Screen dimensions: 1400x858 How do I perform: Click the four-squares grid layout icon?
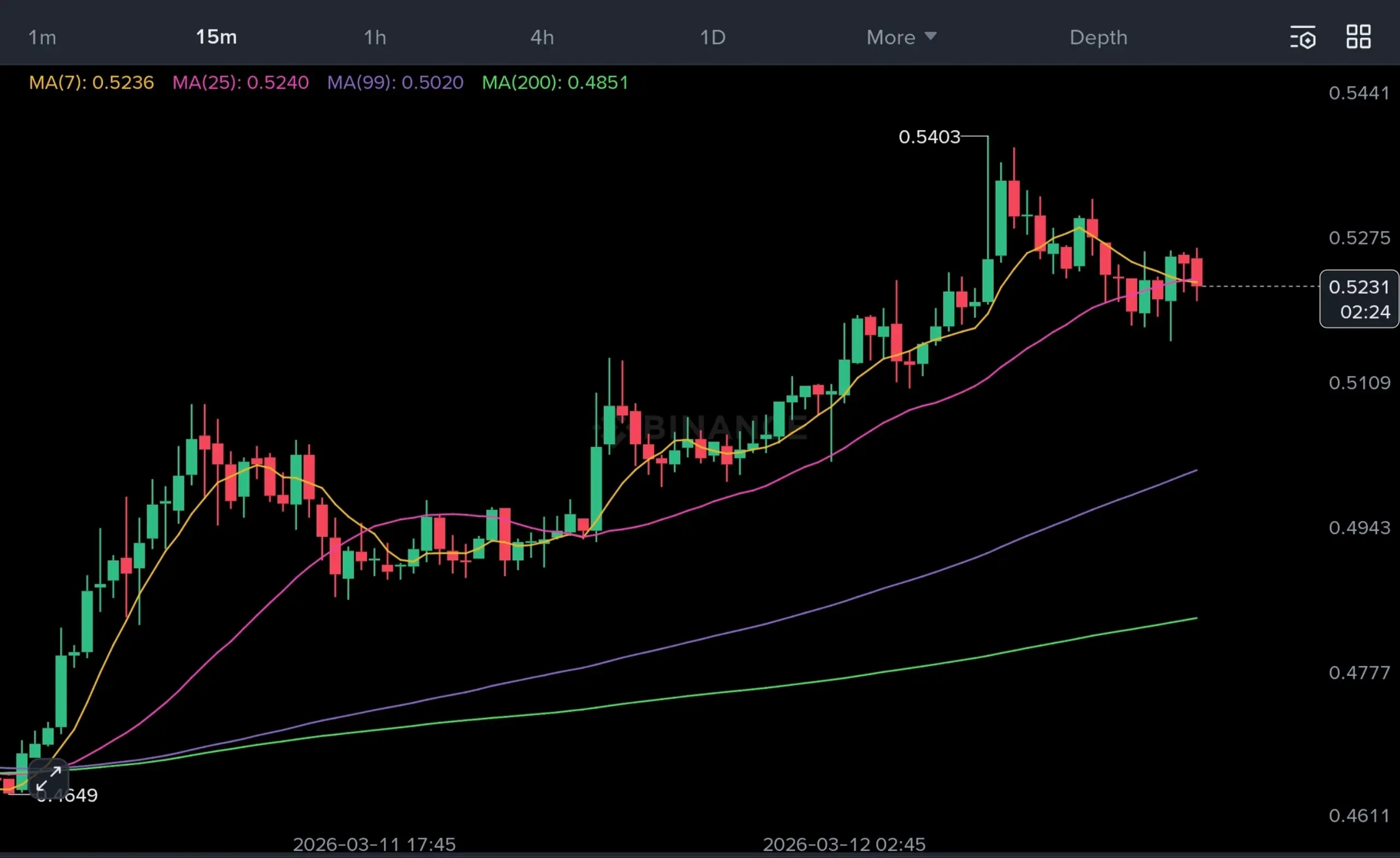point(1358,37)
